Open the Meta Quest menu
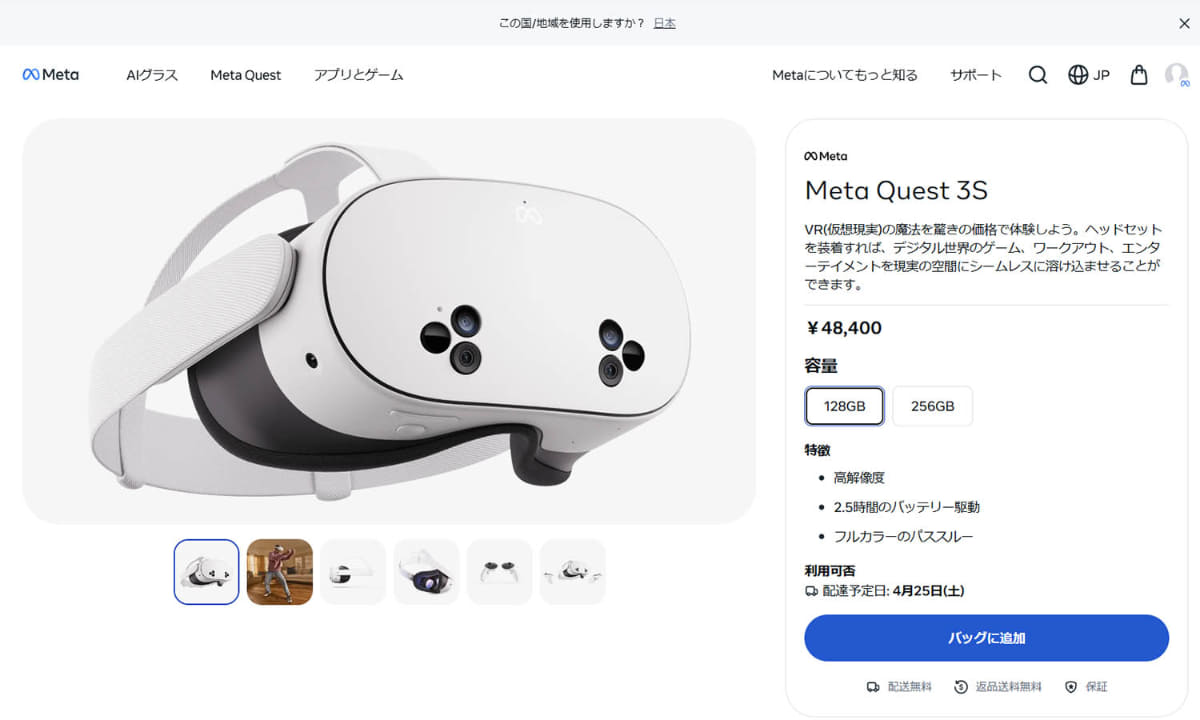Screen dimensions: 1200x720 click(246, 75)
